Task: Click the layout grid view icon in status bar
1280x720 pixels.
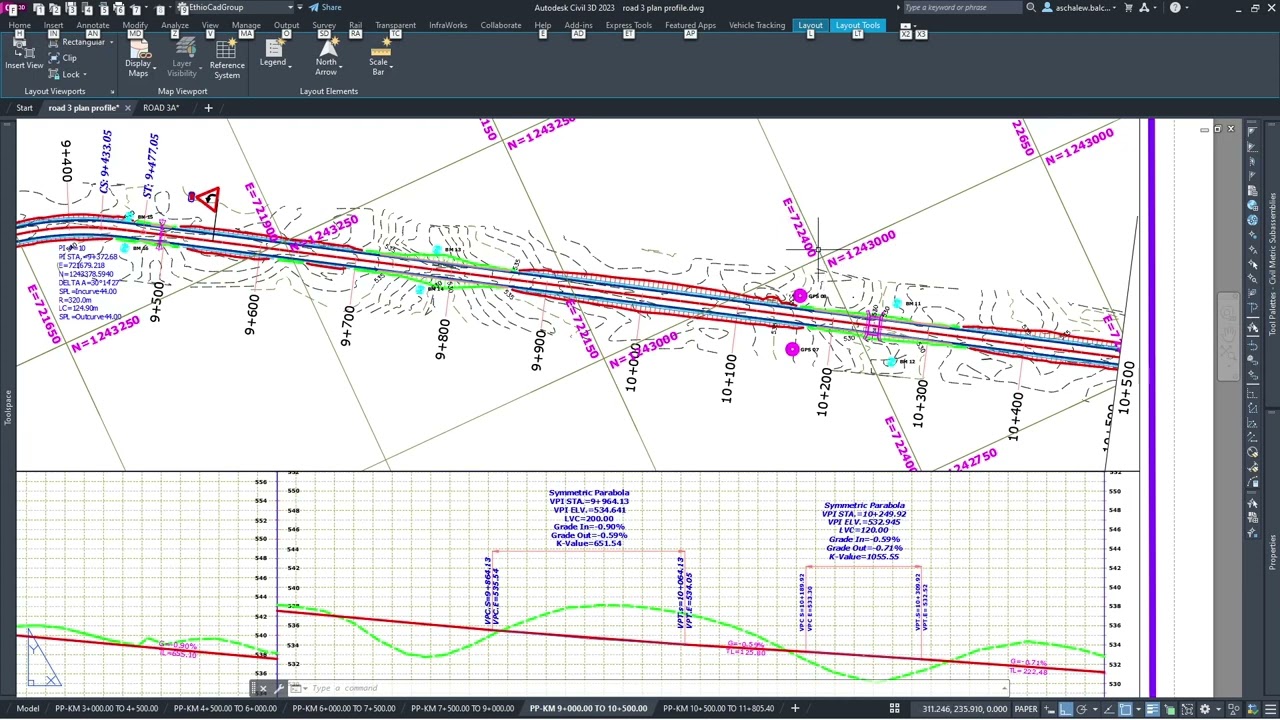Action: [x=895, y=709]
